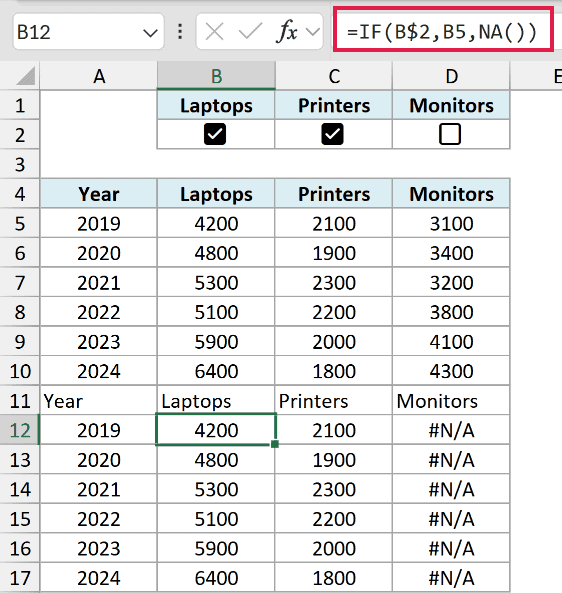Expand the function dropdown next to fx
The width and height of the screenshot is (562, 593).
pos(313,32)
